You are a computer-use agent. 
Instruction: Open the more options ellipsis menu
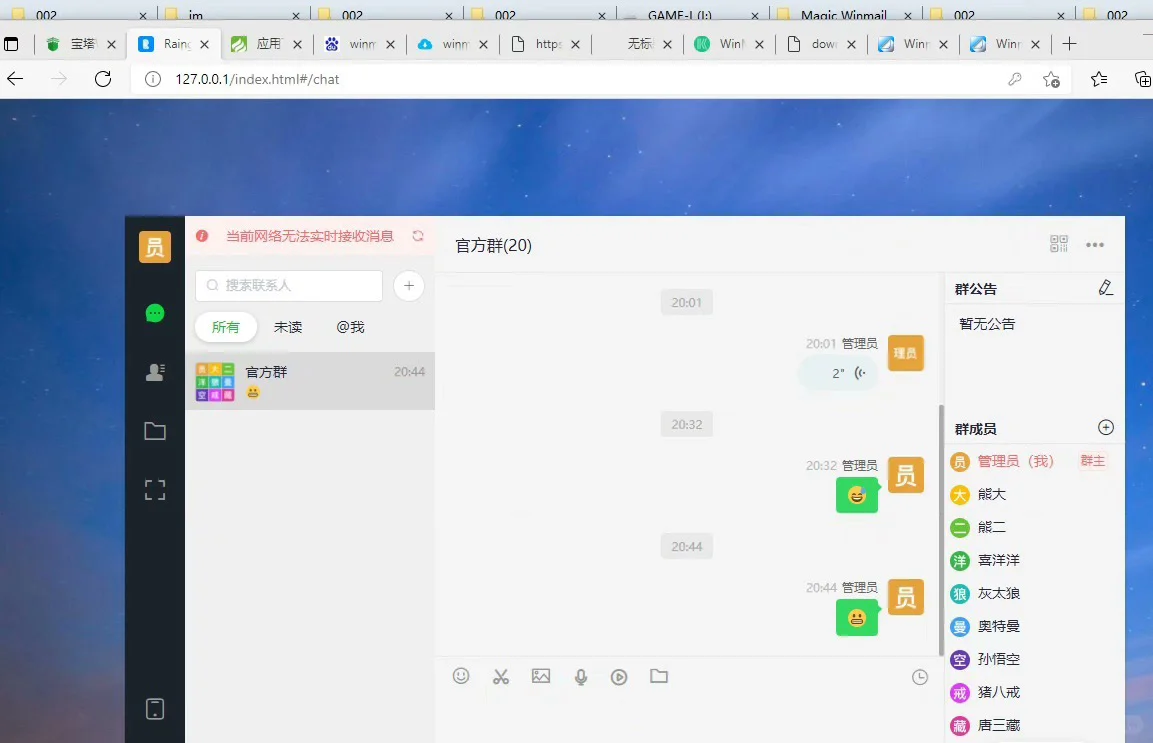(x=1095, y=244)
